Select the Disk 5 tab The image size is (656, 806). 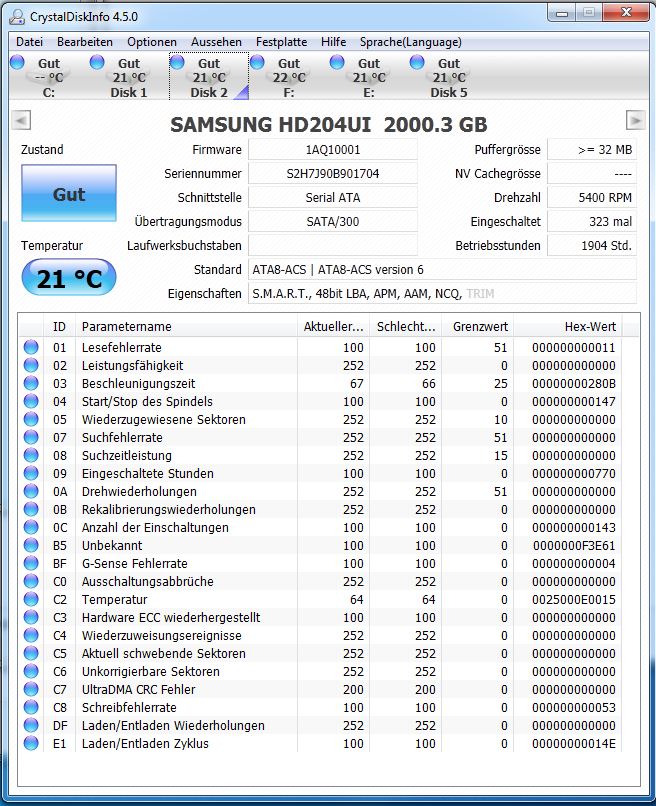449,77
